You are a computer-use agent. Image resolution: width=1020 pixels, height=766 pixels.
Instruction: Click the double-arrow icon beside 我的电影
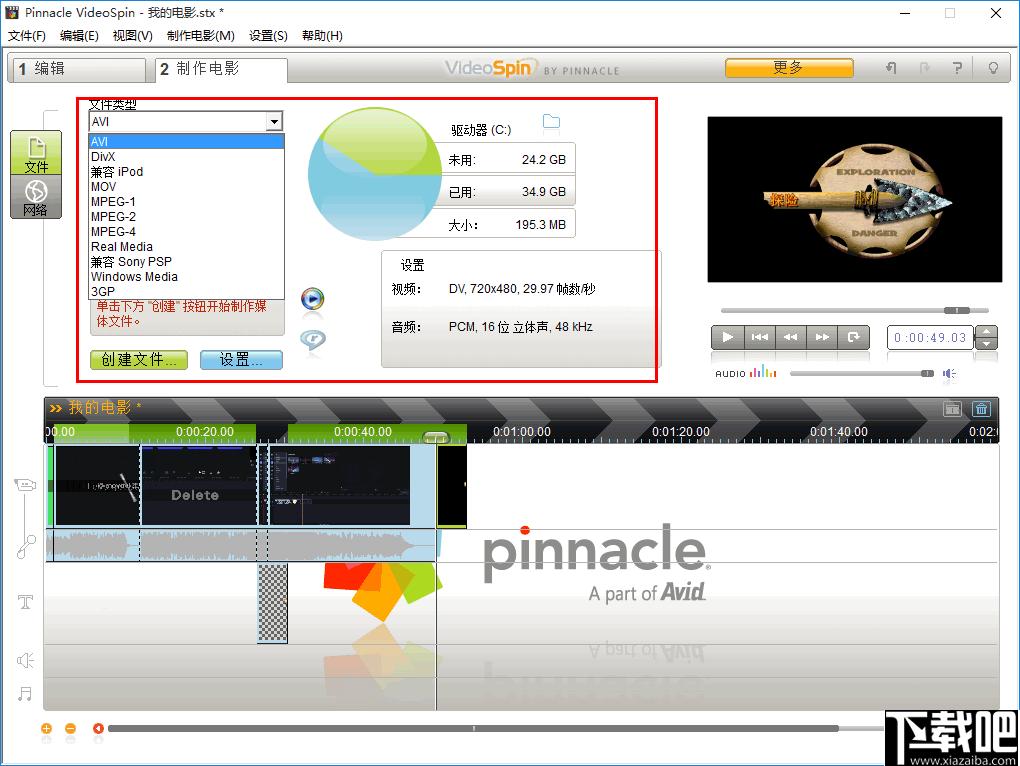pos(55,408)
